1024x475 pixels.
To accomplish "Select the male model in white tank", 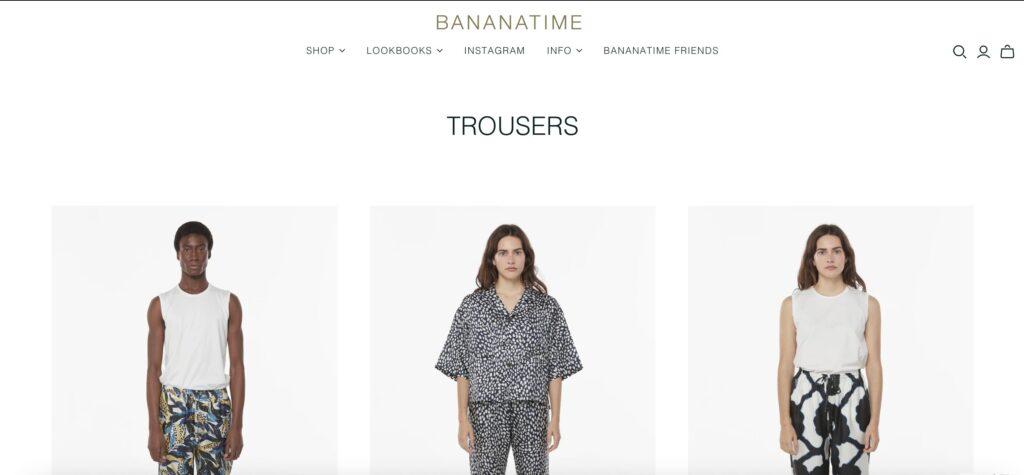I will 195,346.
